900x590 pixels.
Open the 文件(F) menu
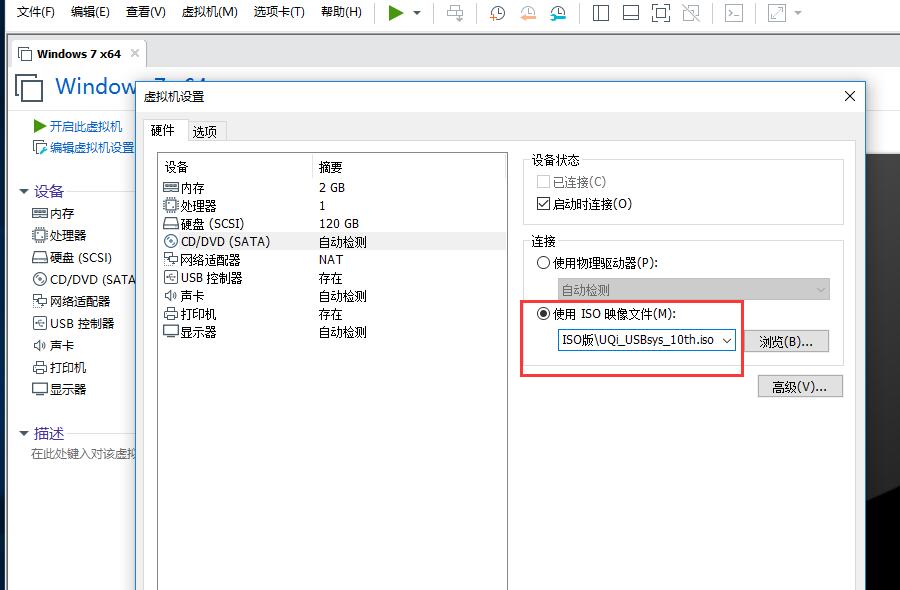click(36, 12)
